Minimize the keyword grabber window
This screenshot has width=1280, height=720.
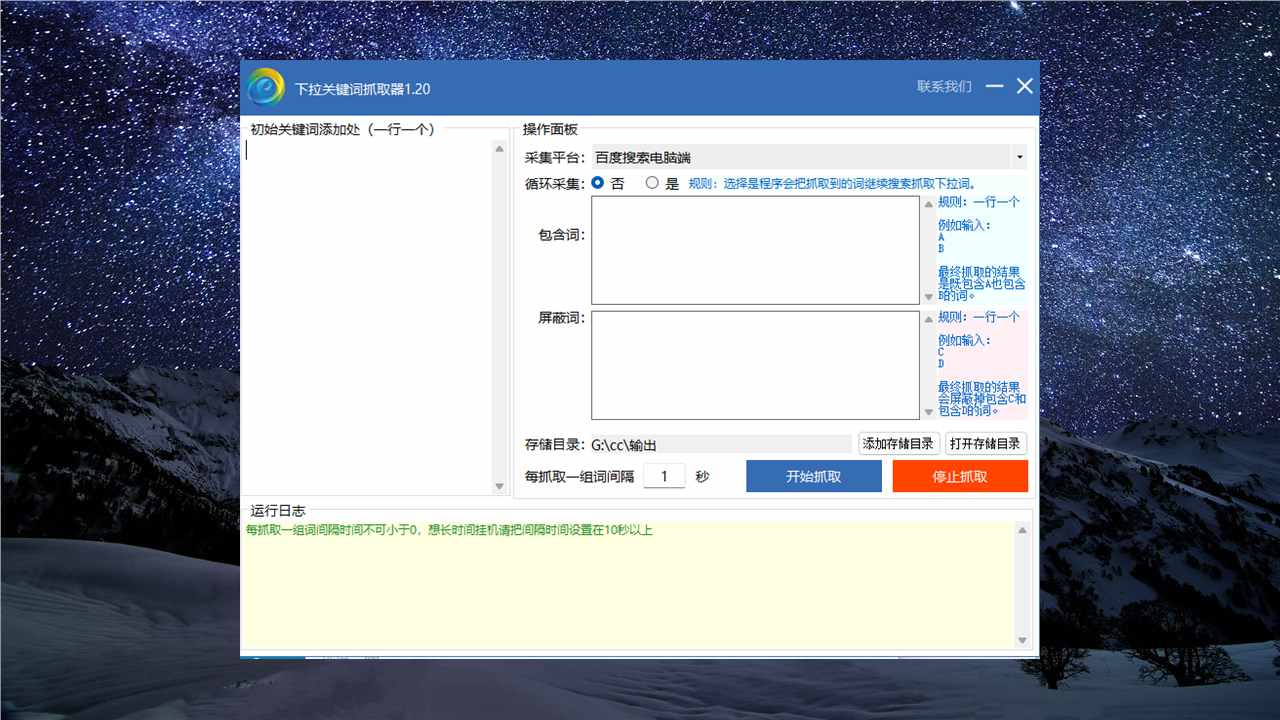[994, 86]
